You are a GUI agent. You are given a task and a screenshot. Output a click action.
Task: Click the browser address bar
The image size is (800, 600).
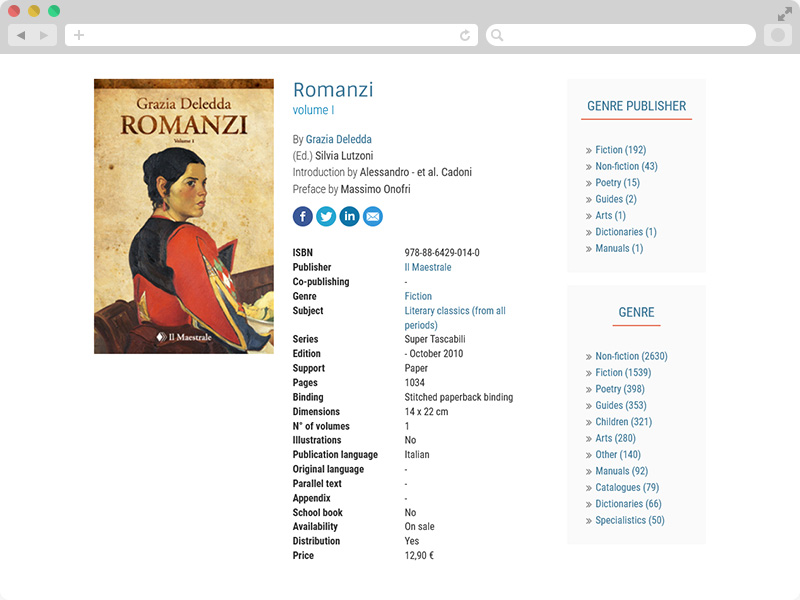click(x=271, y=35)
